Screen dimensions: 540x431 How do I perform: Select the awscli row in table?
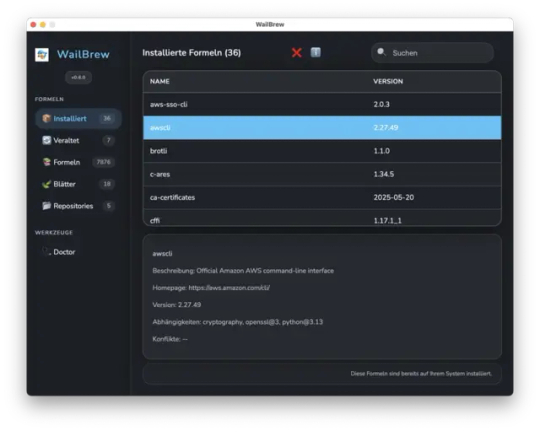[x=322, y=127]
